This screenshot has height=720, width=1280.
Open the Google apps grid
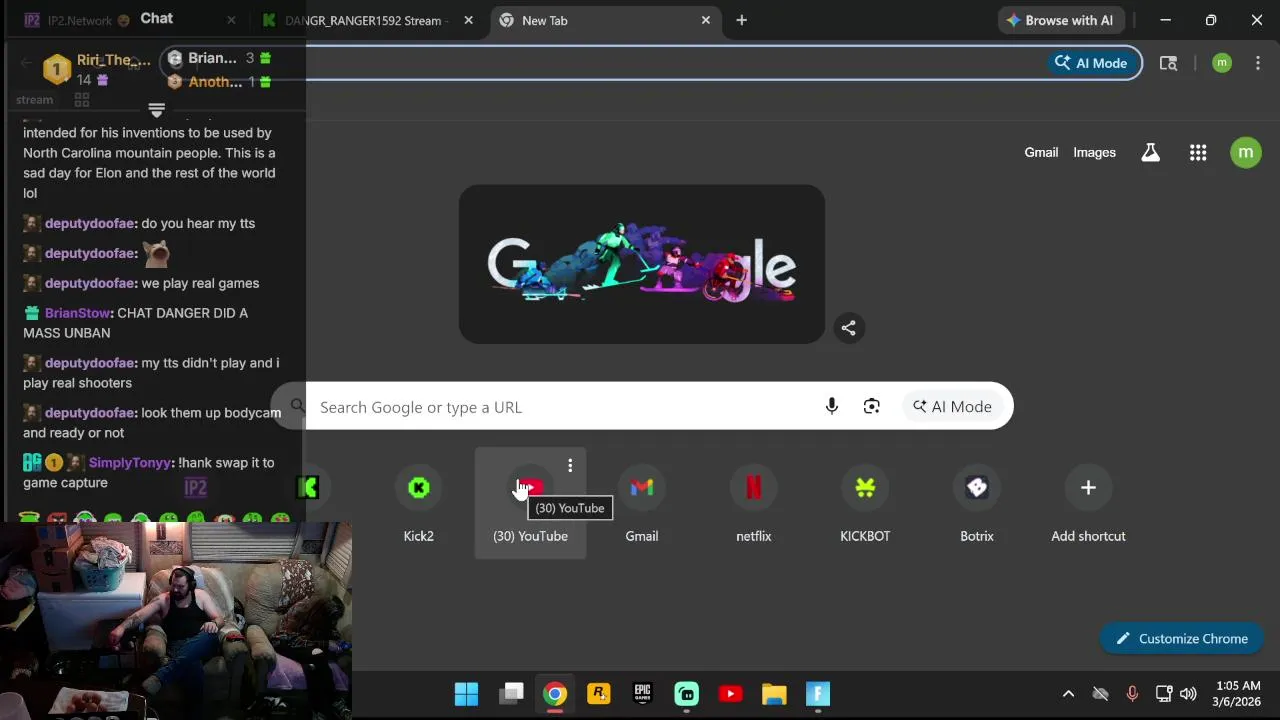pyautogui.click(x=1198, y=152)
